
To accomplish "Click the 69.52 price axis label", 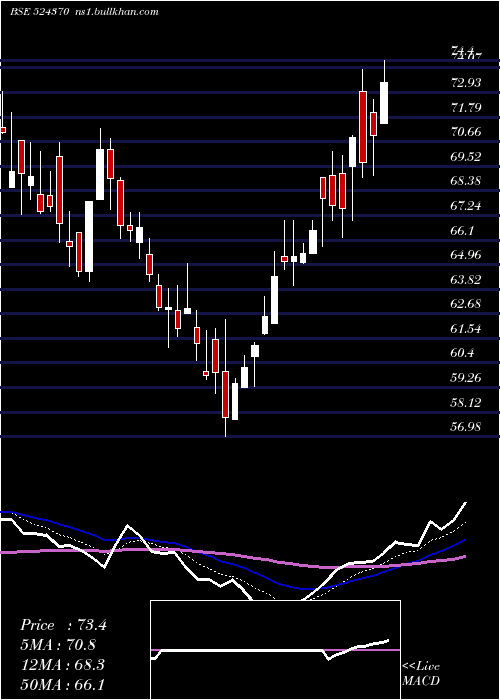I will point(467,157).
